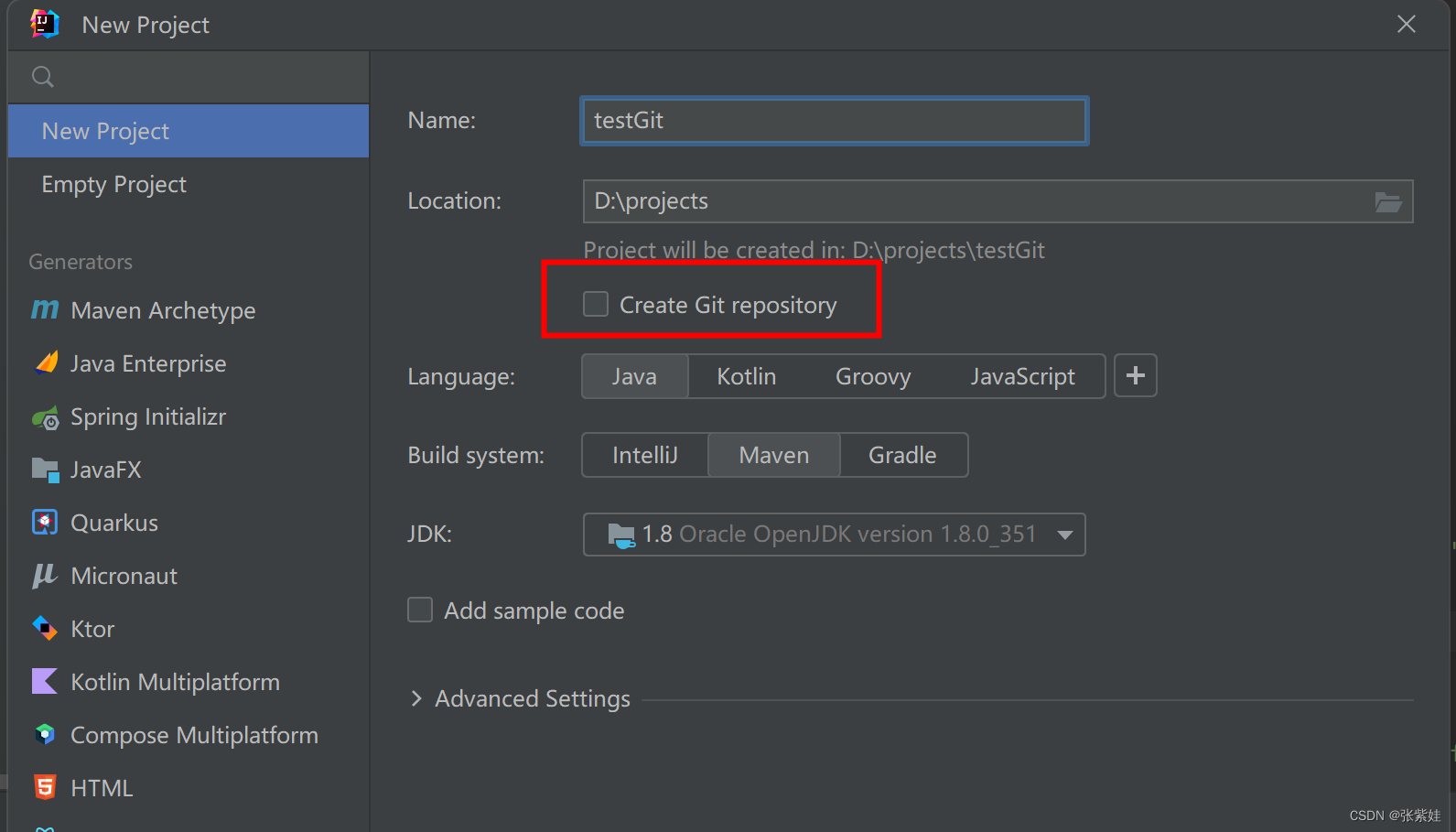The height and width of the screenshot is (832, 1456).
Task: Open Spring Initializr generator
Action: (x=189, y=416)
